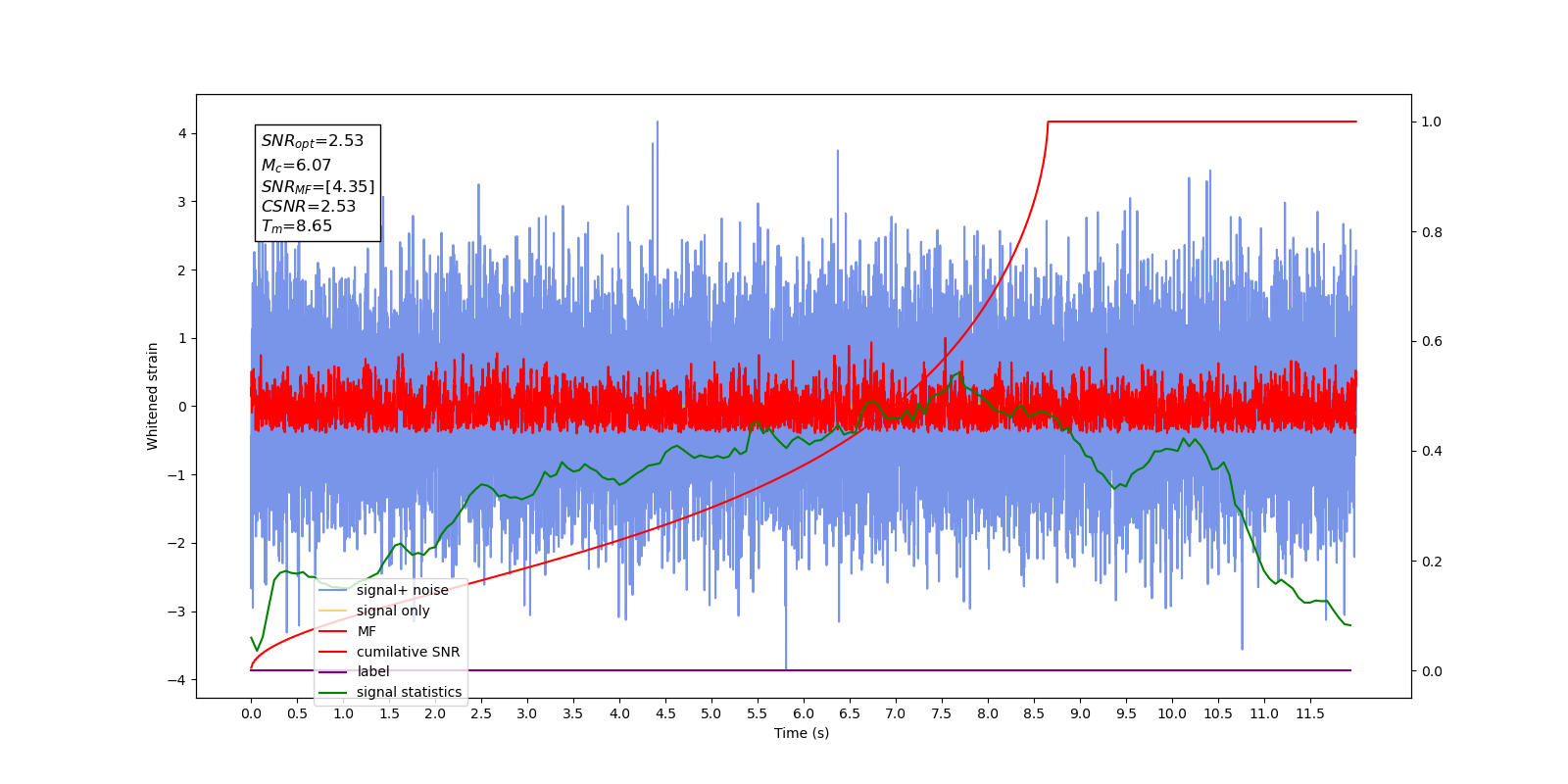Click the flat top of the cumulative SNR curve
This screenshot has width=1568, height=784.
pyautogui.click(x=1201, y=122)
